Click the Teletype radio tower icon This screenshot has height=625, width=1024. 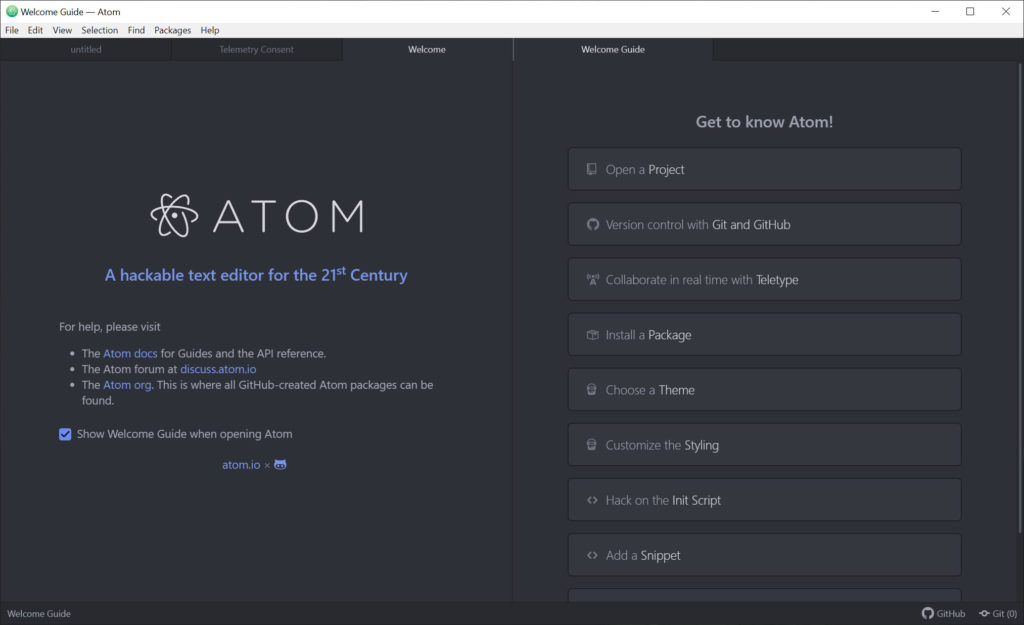pyautogui.click(x=592, y=280)
